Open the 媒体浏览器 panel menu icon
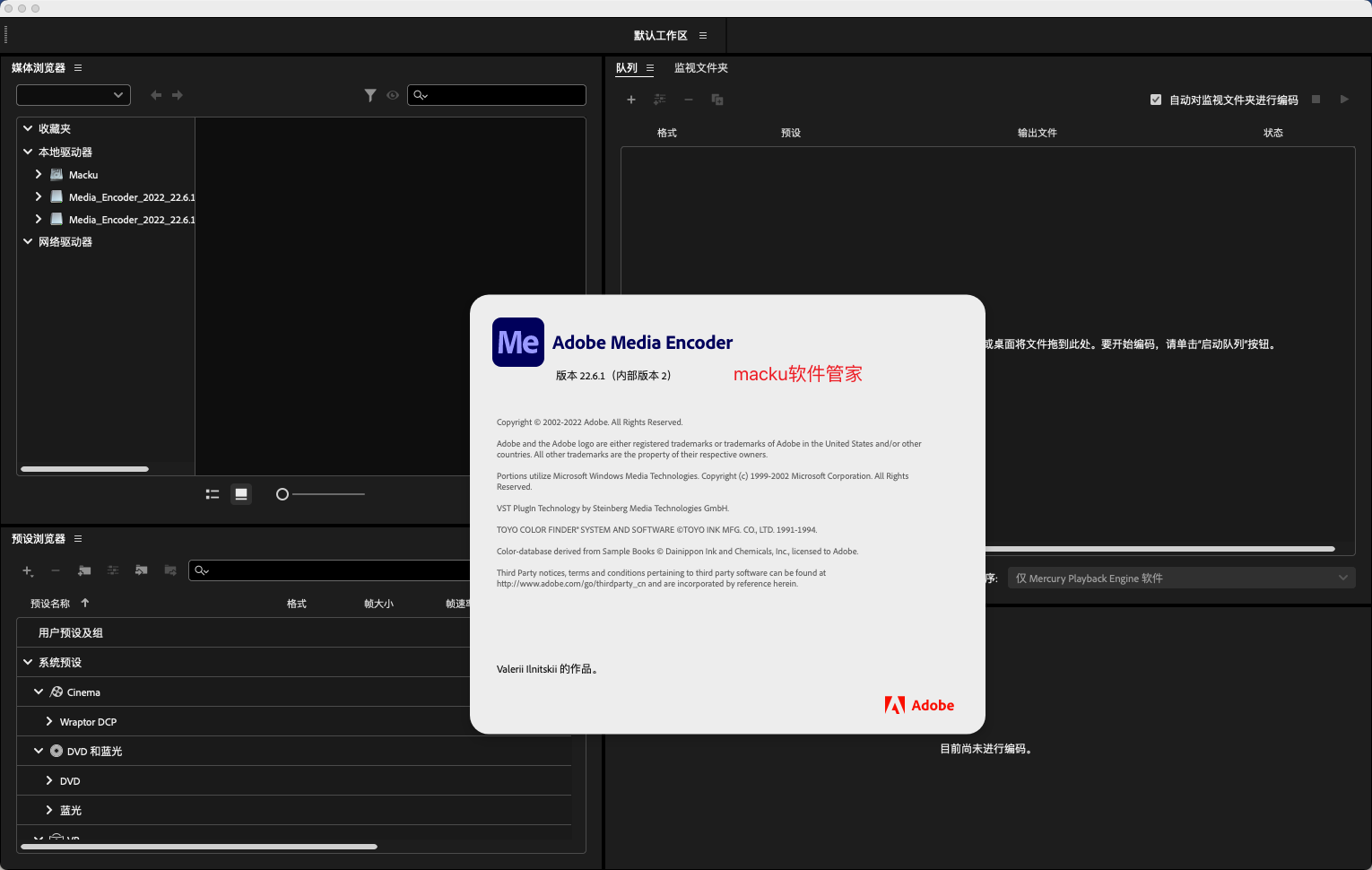 [78, 68]
